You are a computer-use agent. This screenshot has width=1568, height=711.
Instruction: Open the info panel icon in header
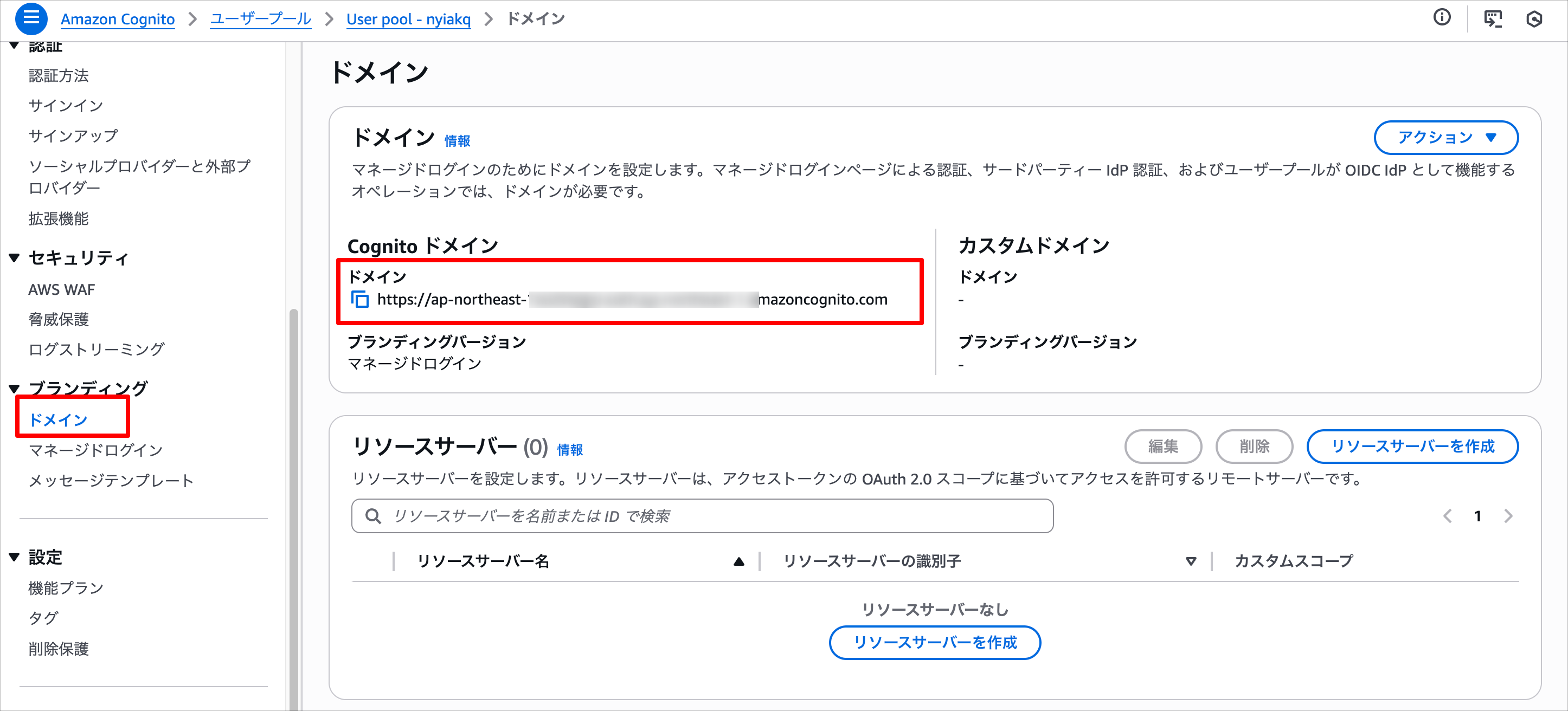[x=1442, y=18]
